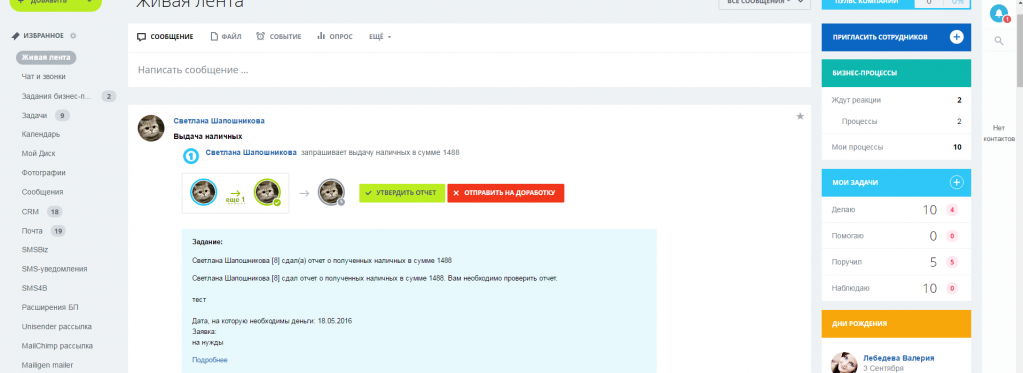This screenshot has width=1023, height=373.
Task: Open Лебедева Валерия profile link
Action: click(898, 358)
